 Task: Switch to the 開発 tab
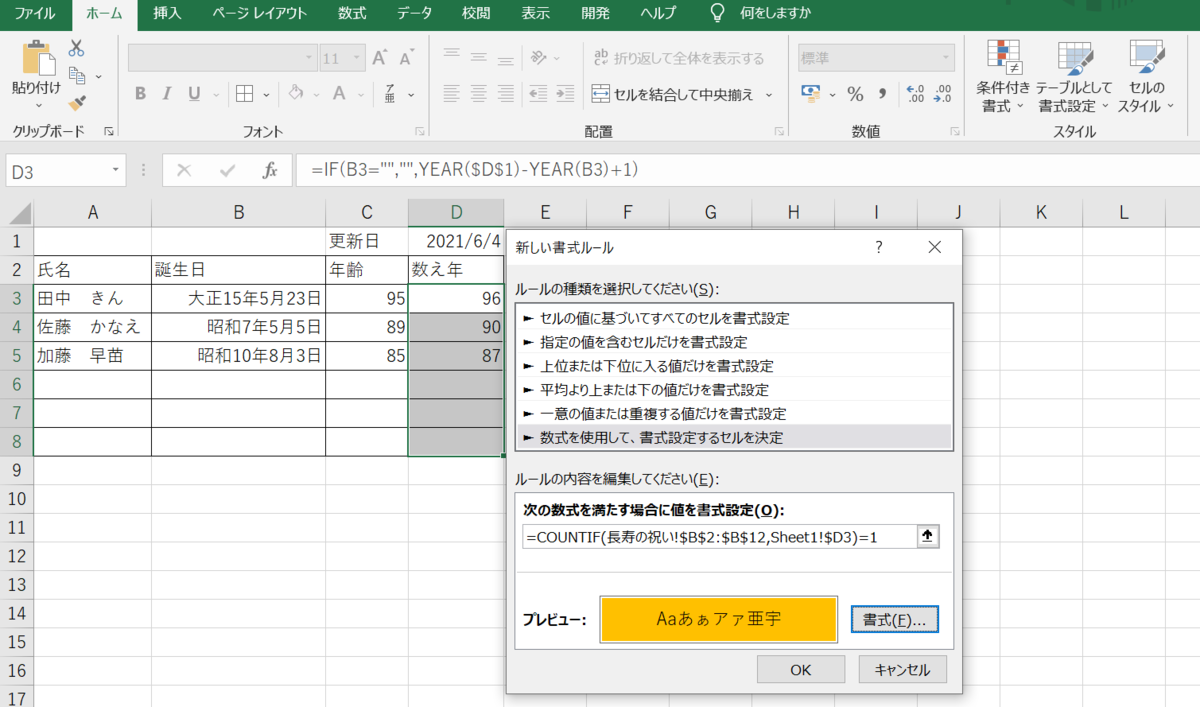coord(594,13)
